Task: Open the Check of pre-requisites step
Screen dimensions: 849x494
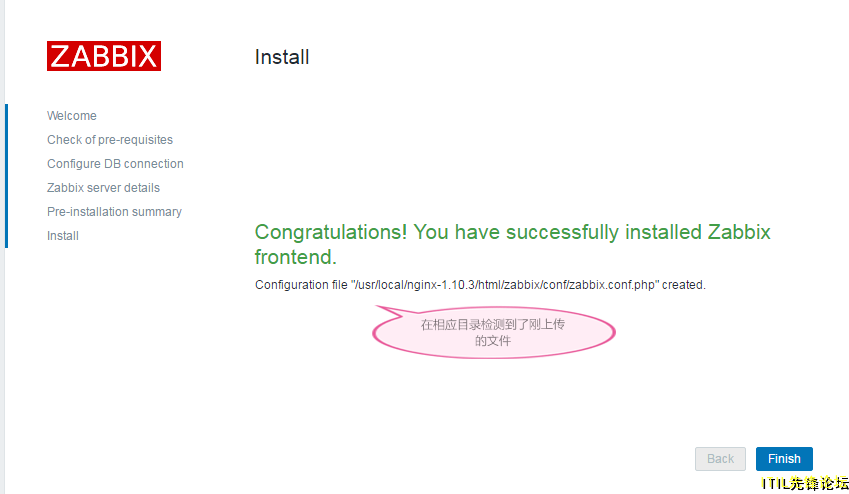Action: [110, 140]
